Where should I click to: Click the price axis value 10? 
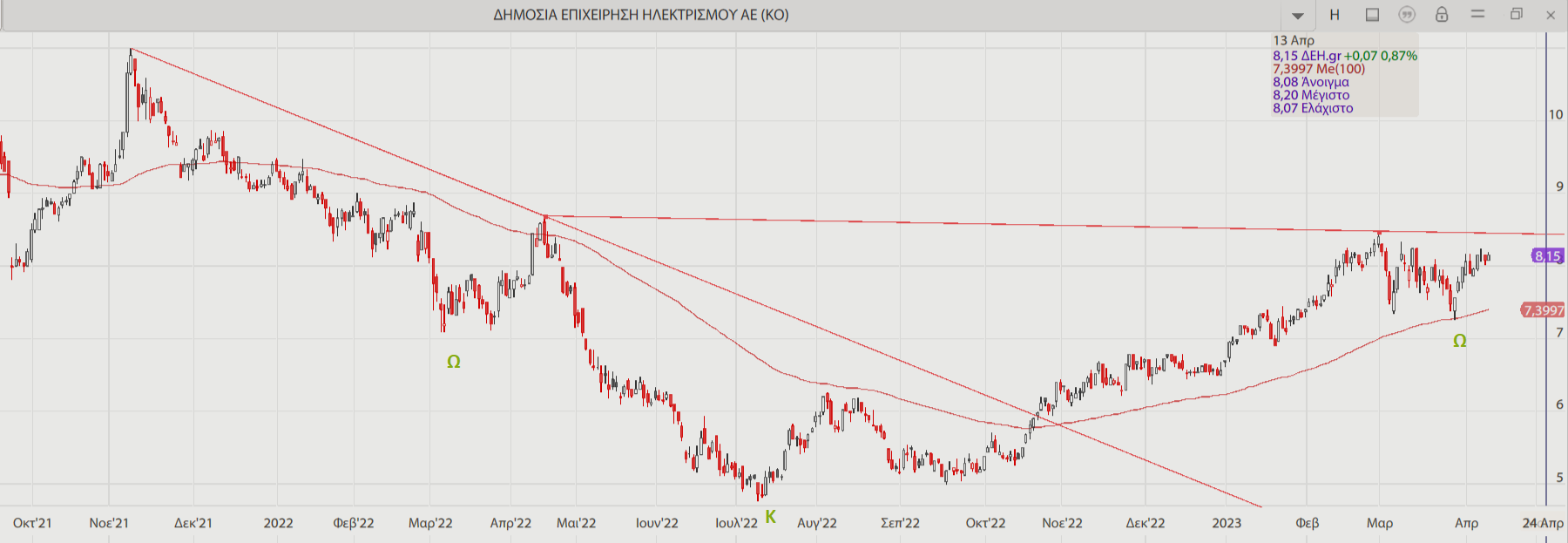[x=1556, y=114]
